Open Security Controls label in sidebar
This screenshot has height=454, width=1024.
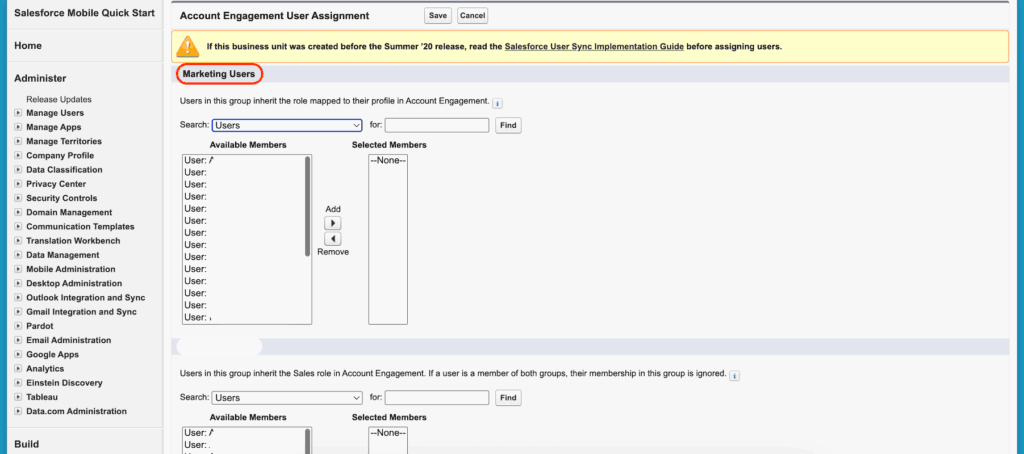click(61, 199)
